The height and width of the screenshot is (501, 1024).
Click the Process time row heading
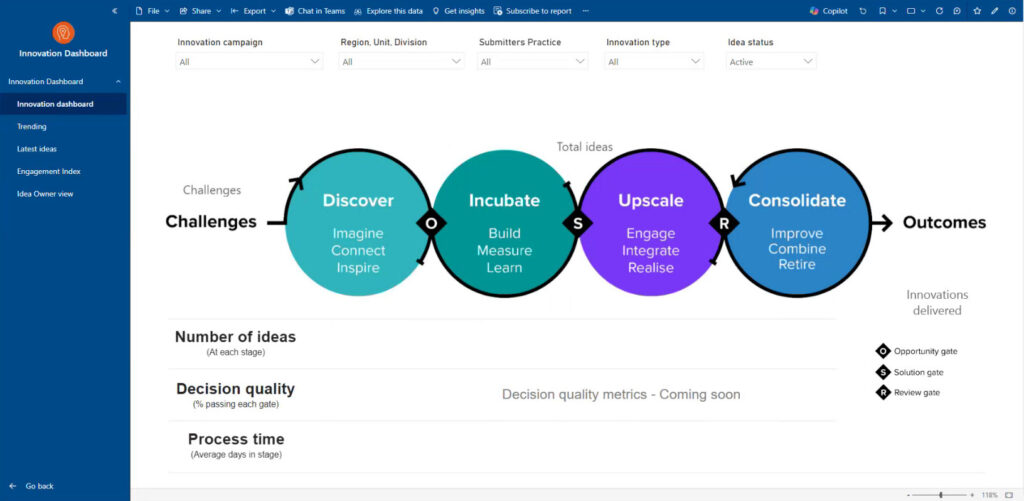[x=236, y=439]
